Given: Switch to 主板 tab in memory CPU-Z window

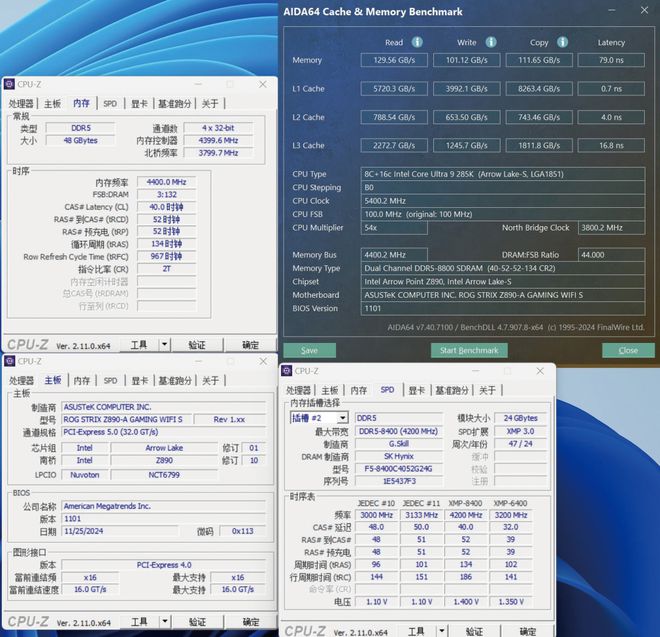Looking at the screenshot, I should click(53, 104).
